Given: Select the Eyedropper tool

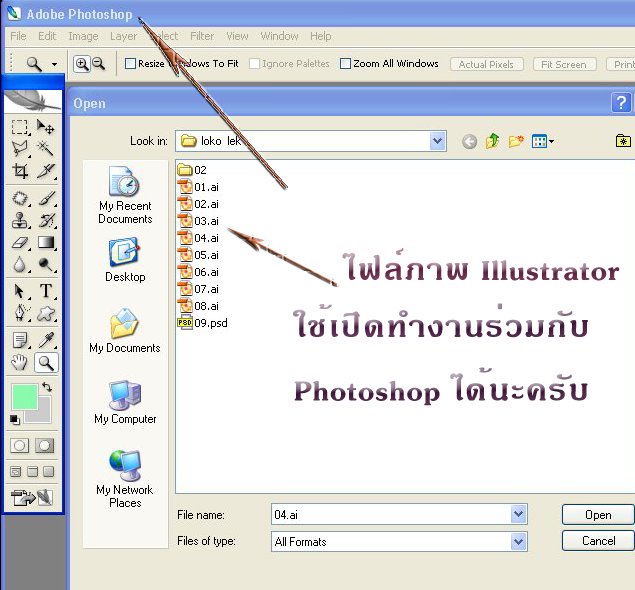Looking at the screenshot, I should (45, 340).
